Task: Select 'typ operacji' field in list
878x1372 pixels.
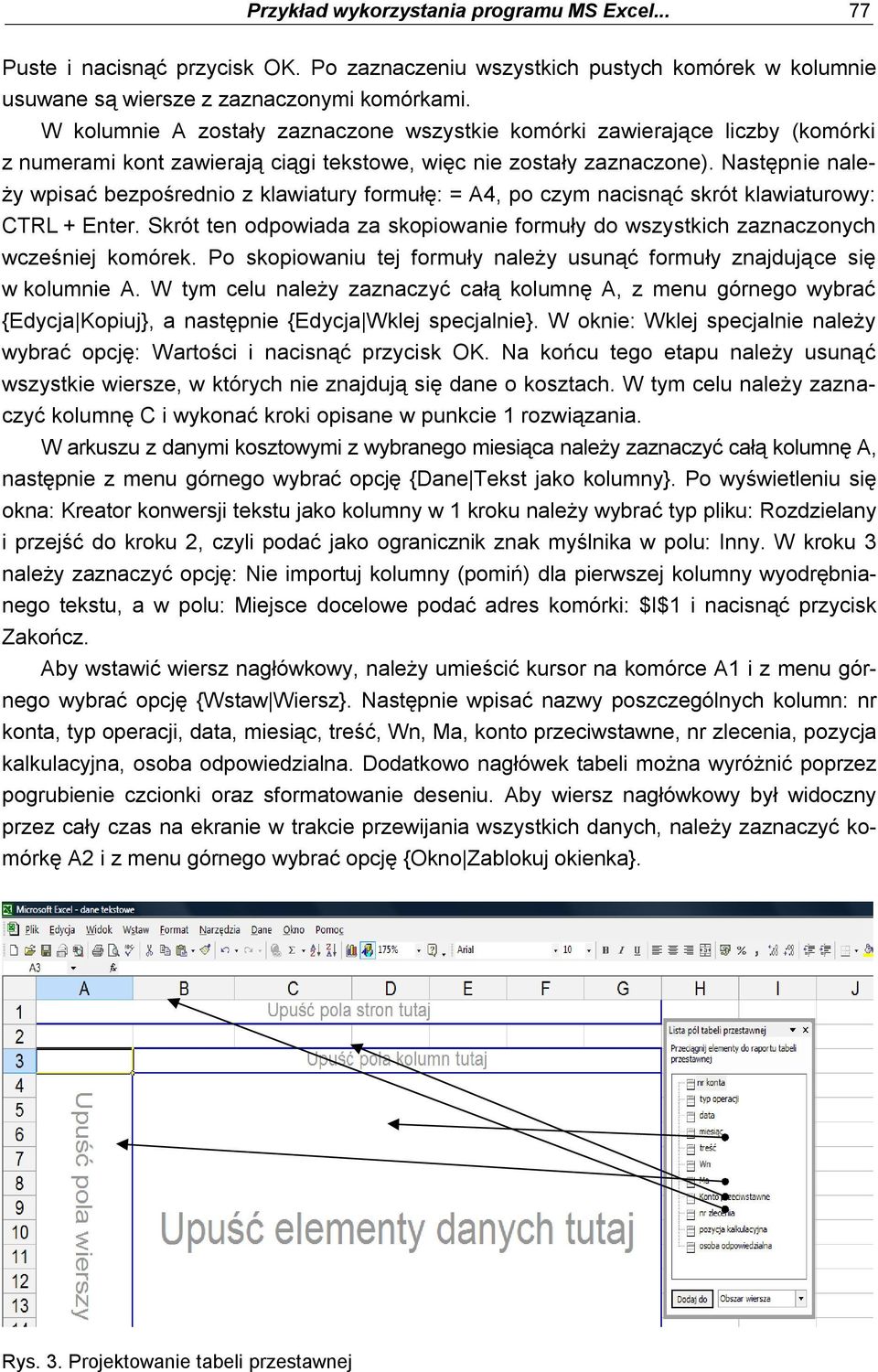Action: point(719,1099)
